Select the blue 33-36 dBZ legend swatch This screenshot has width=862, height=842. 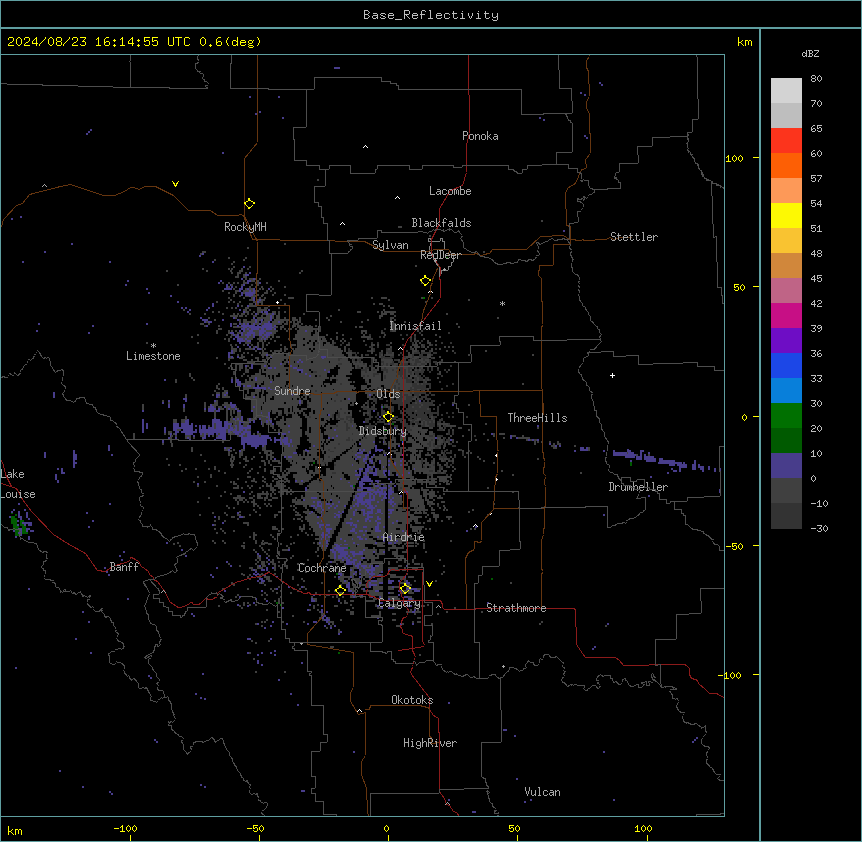(786, 365)
